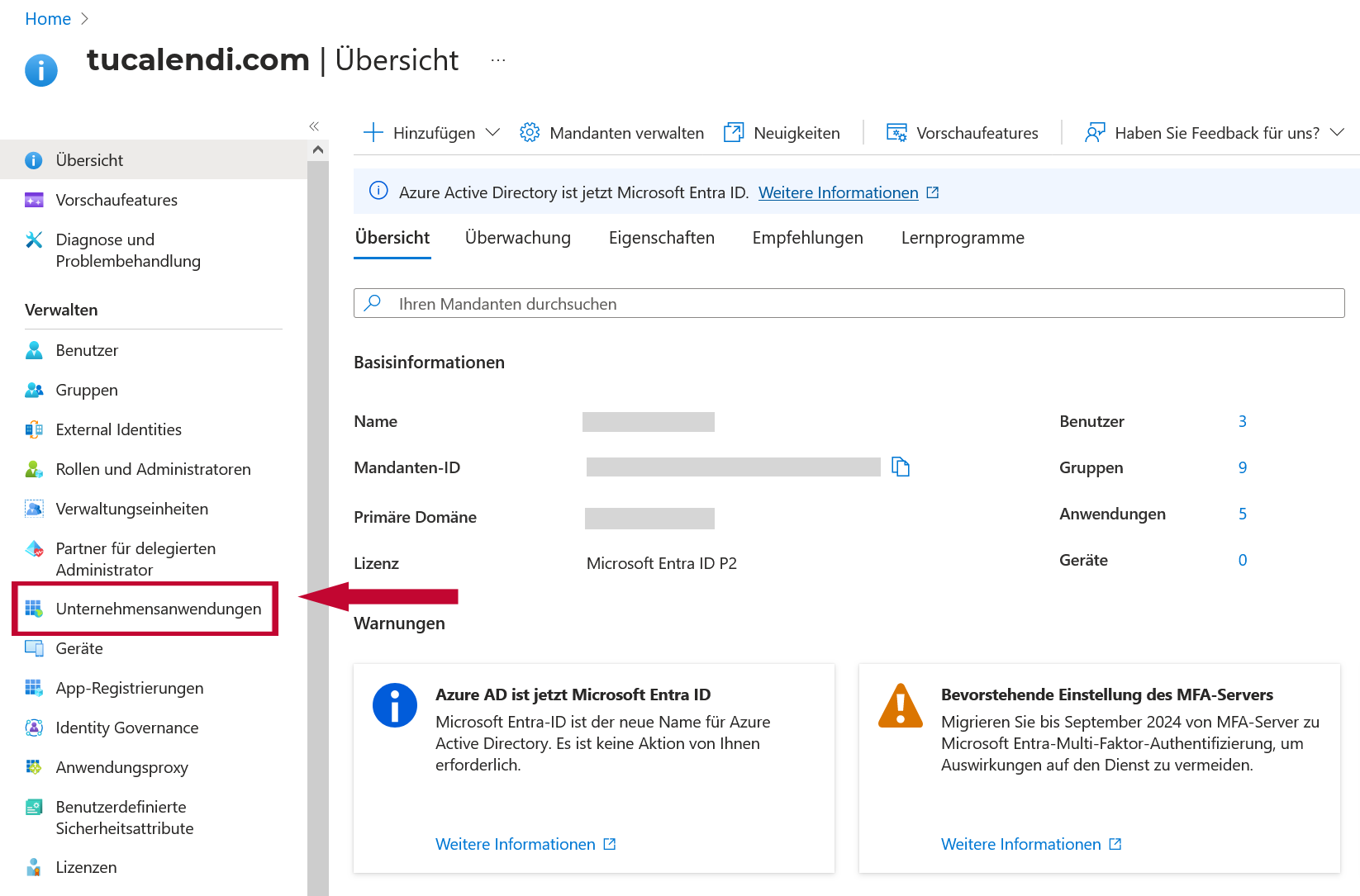Open Gruppen count value 9
This screenshot has width=1360, height=896.
(x=1243, y=467)
